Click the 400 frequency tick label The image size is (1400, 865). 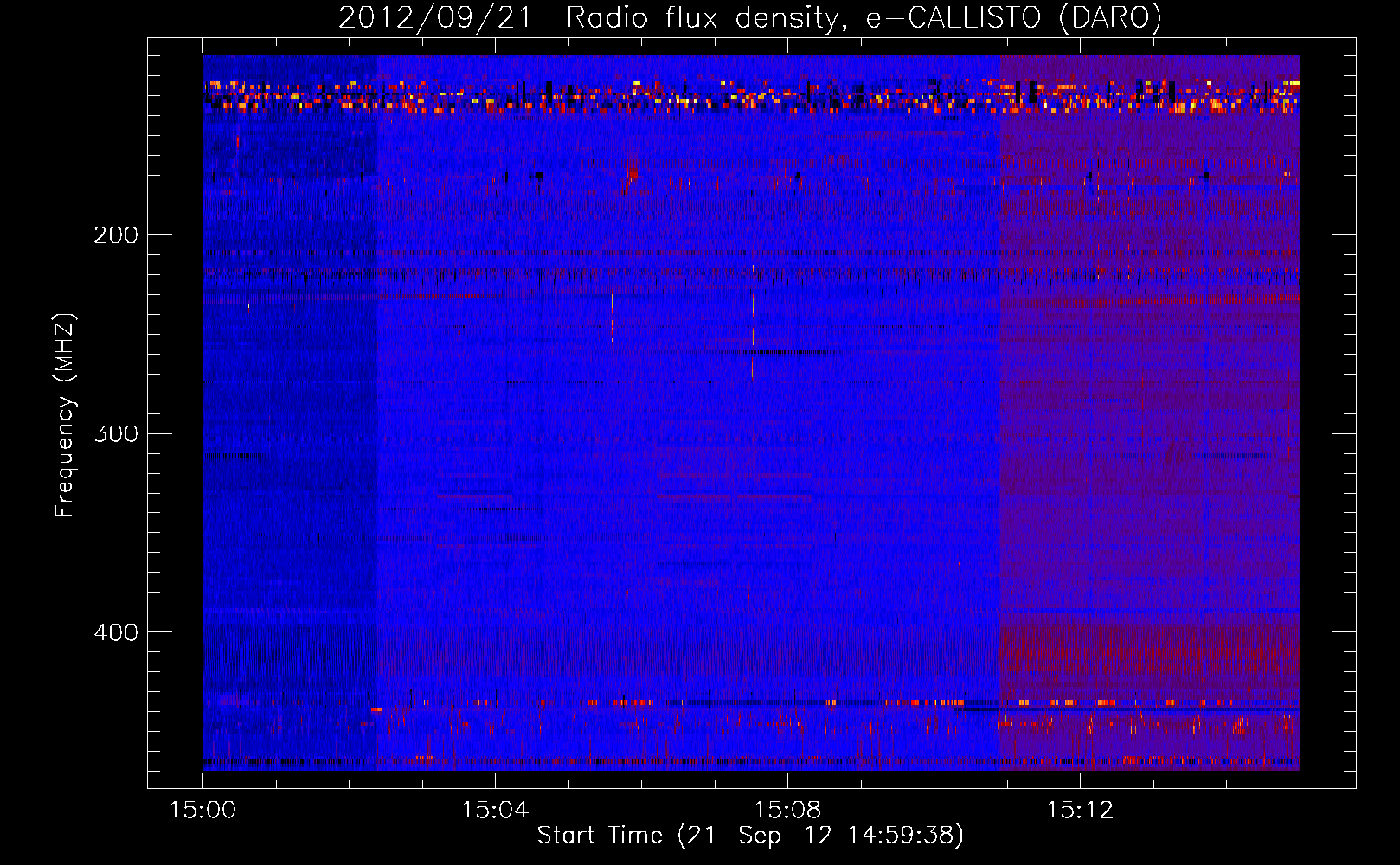pos(116,632)
